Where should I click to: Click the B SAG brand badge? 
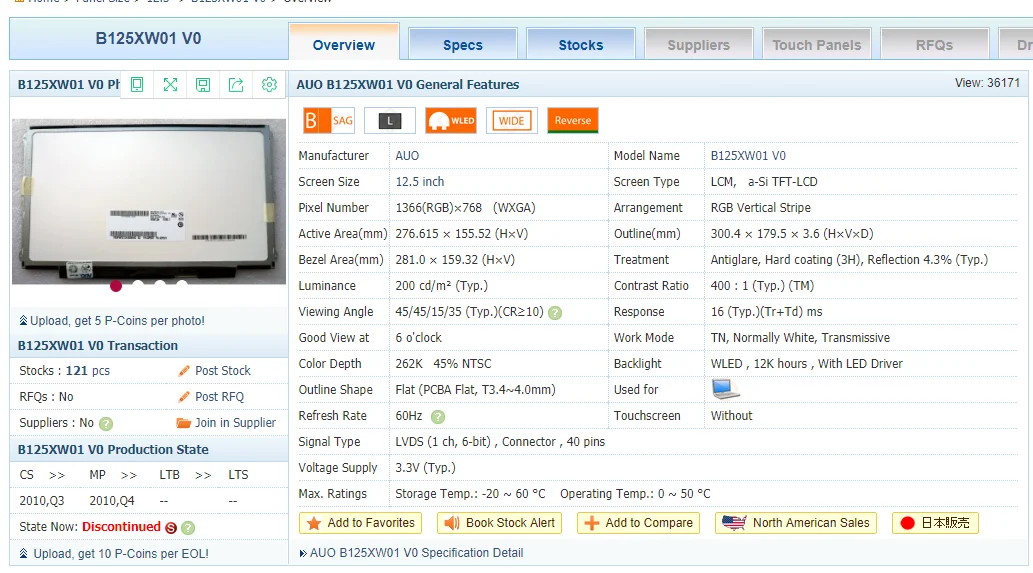(329, 121)
